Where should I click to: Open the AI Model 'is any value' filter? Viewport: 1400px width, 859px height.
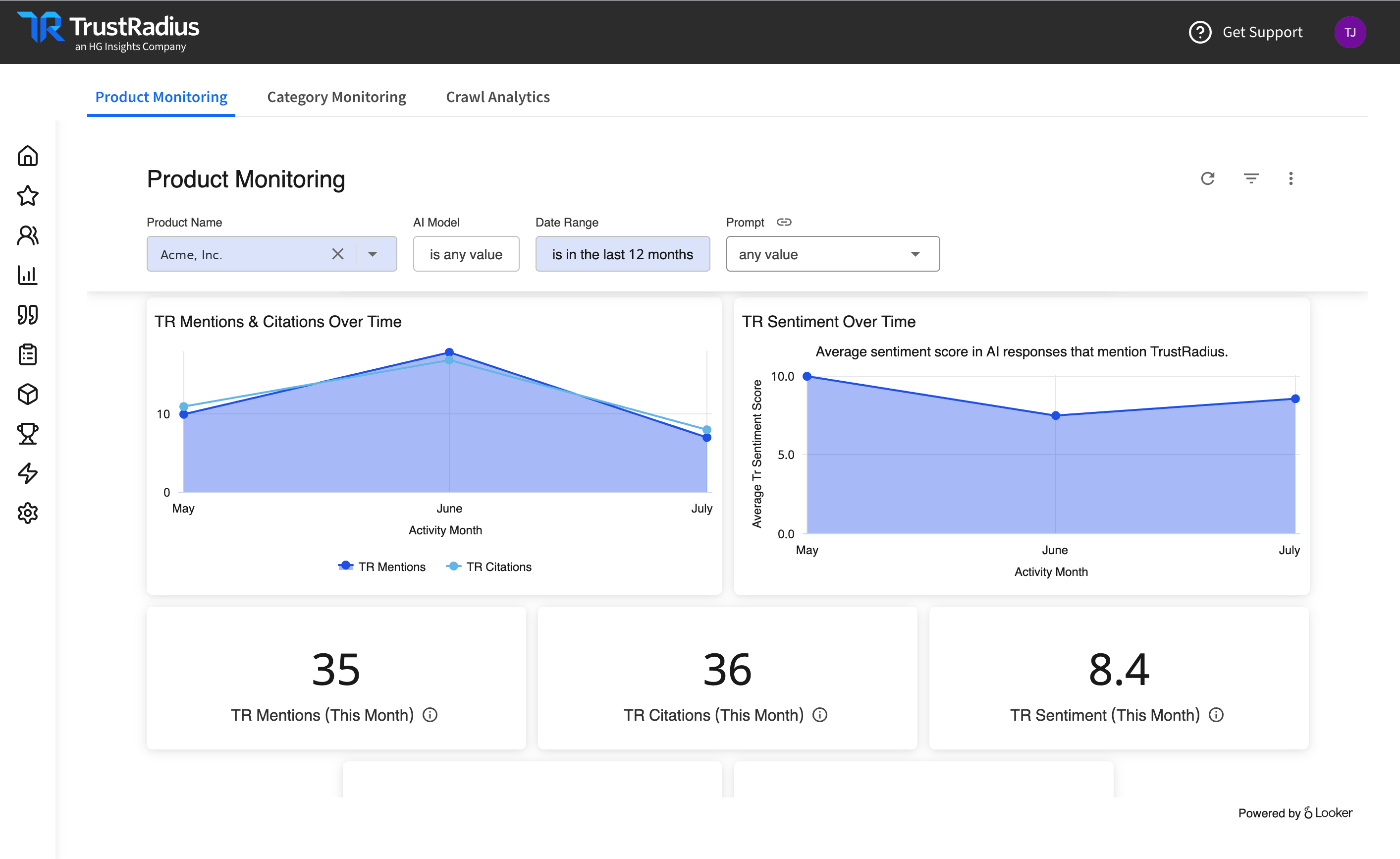click(x=466, y=254)
